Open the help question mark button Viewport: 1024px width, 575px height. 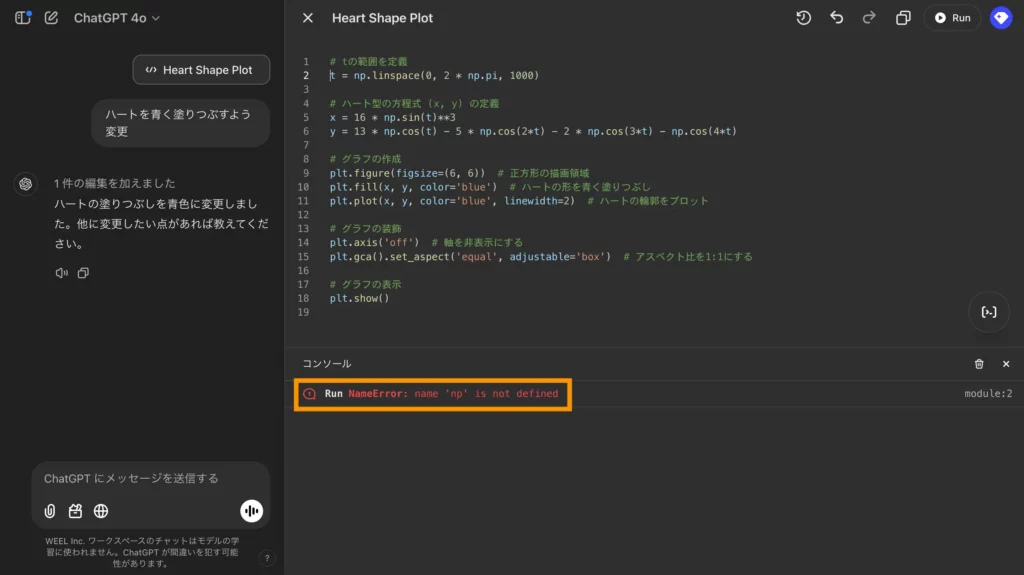tap(267, 559)
